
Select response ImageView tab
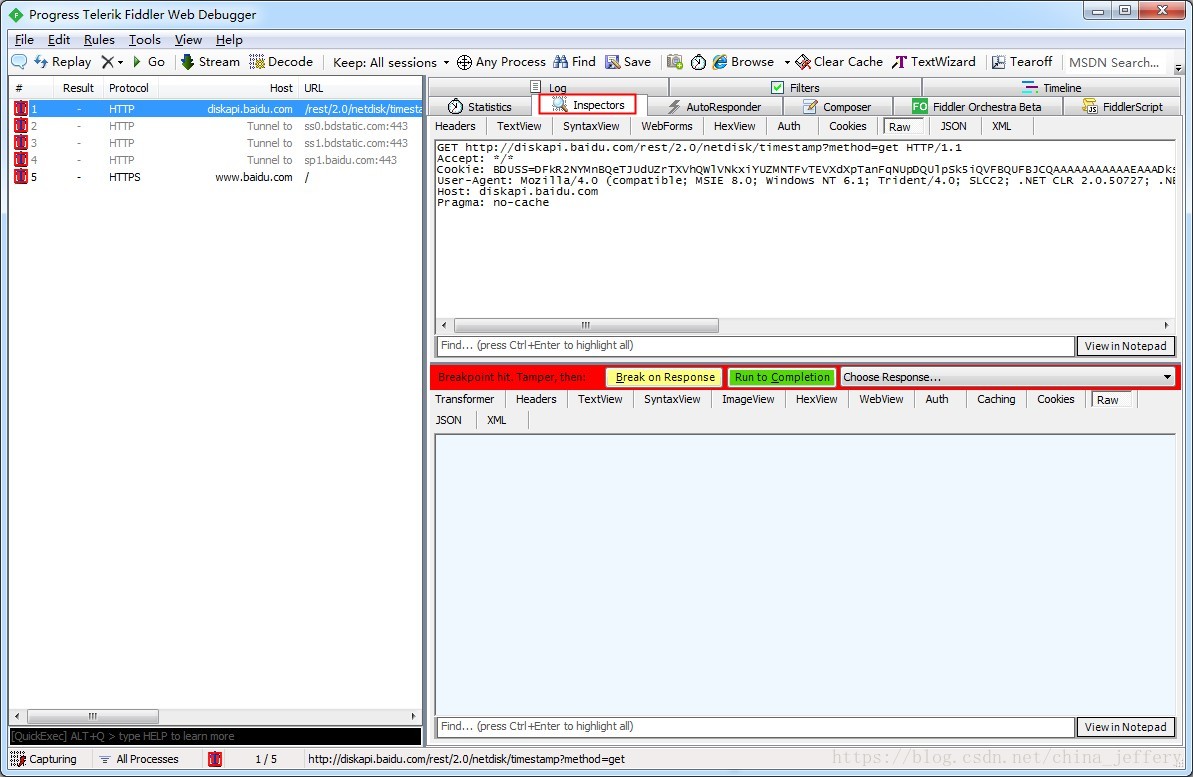tap(748, 399)
